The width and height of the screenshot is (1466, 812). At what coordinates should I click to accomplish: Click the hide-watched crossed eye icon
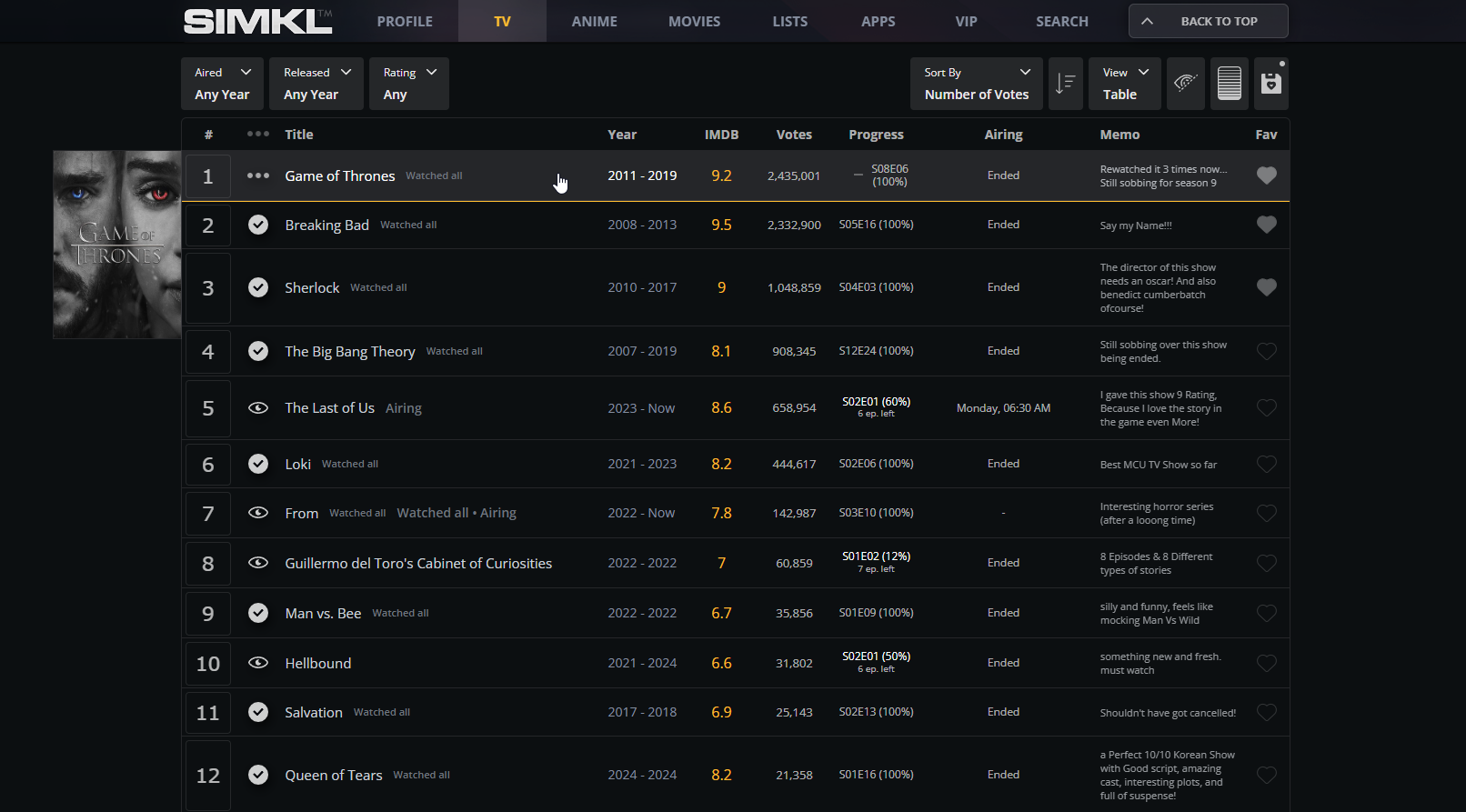tap(1185, 84)
